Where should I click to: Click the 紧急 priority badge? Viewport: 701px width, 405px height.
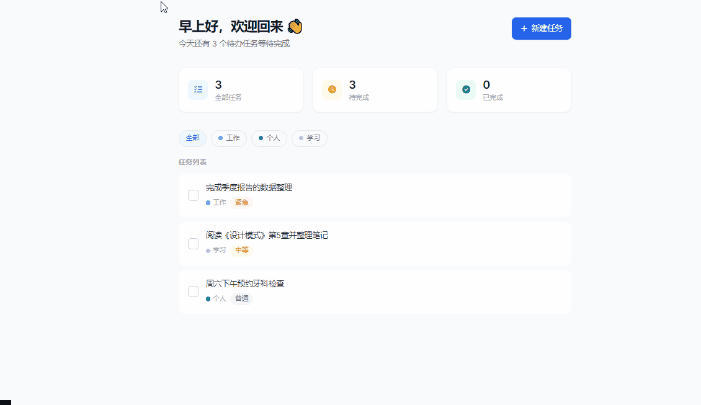pos(241,202)
